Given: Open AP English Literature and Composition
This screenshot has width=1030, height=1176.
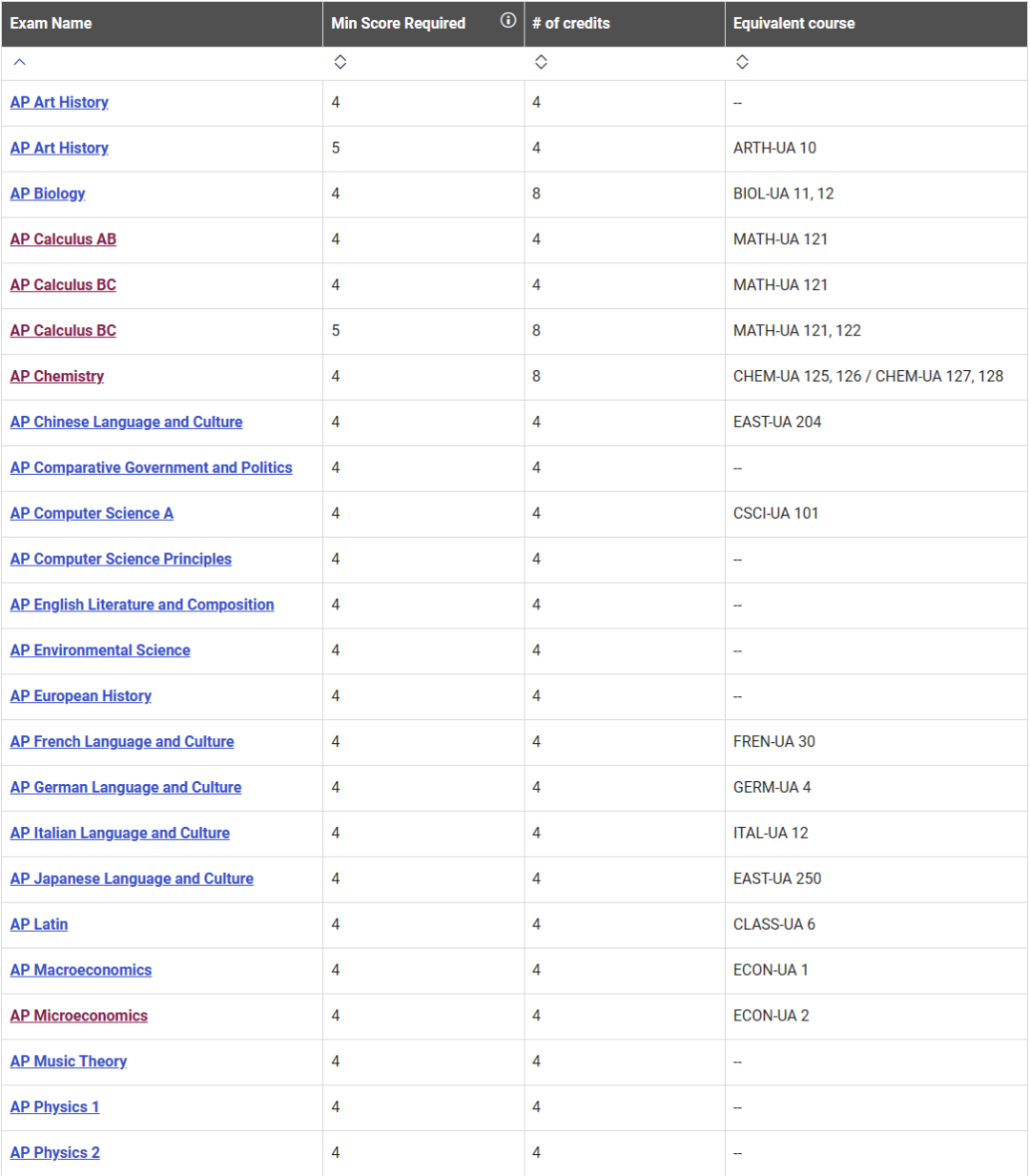Looking at the screenshot, I should pyautogui.click(x=142, y=606).
